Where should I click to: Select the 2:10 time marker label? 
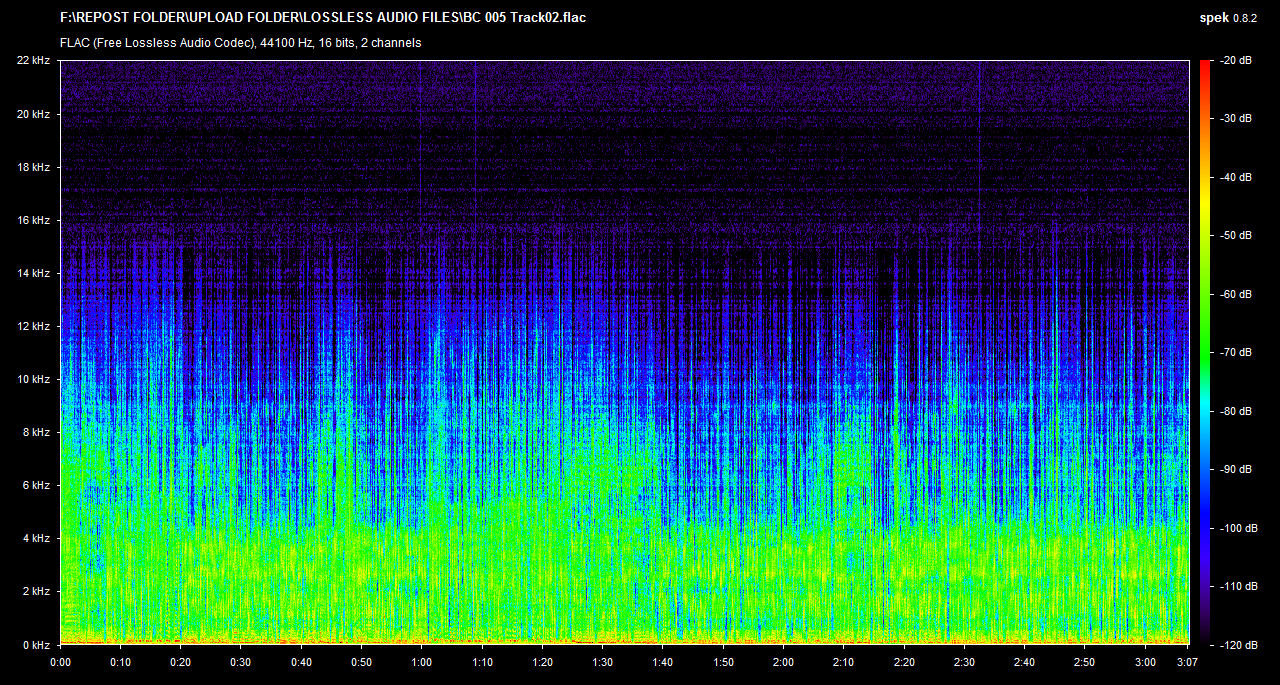844,662
